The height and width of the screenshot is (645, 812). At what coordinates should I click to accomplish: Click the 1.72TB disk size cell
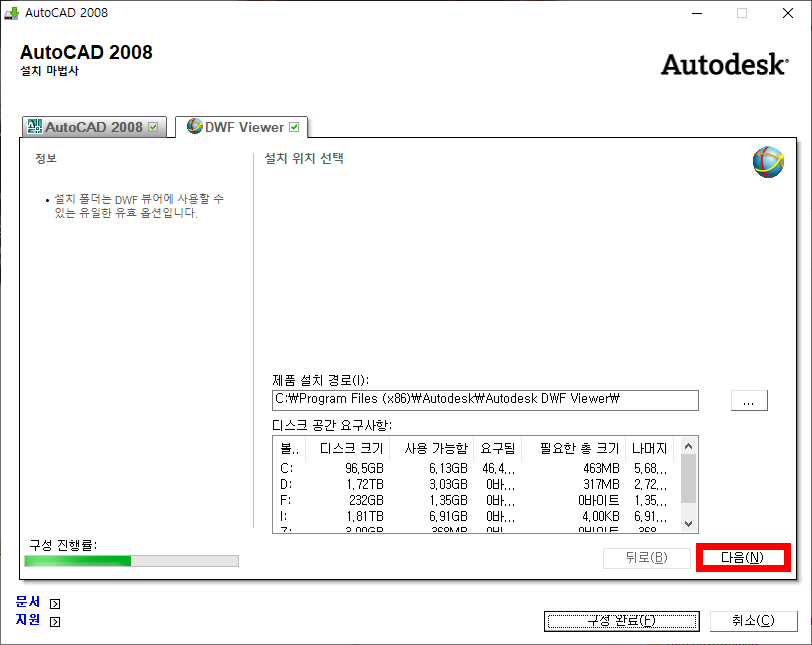(365, 485)
